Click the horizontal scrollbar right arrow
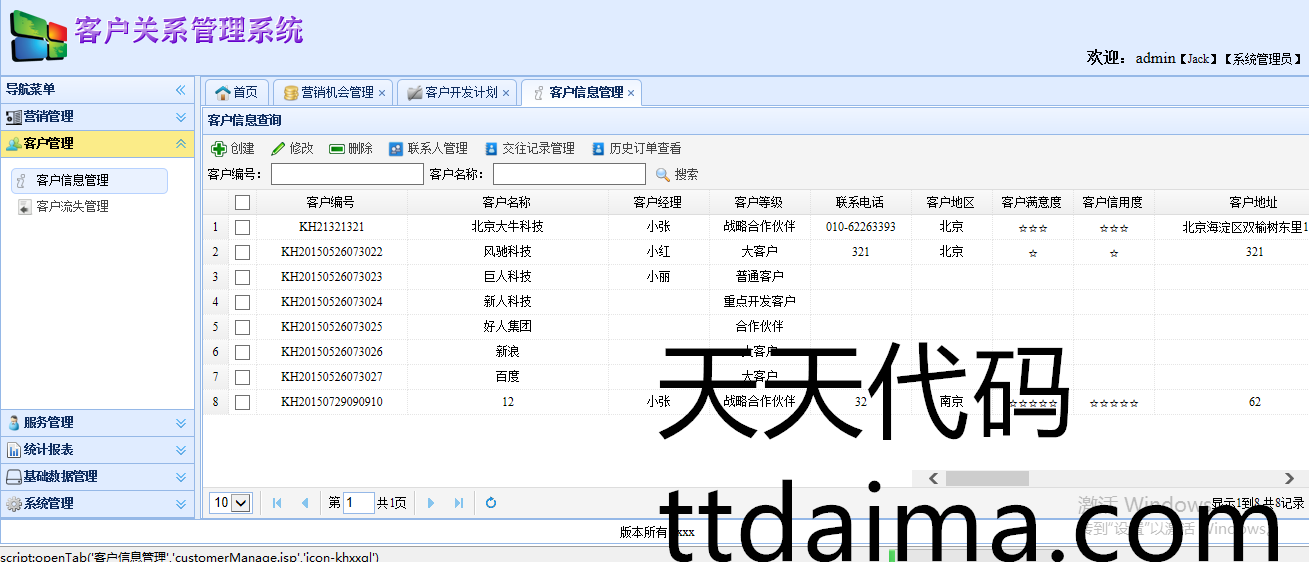 pos(1289,479)
